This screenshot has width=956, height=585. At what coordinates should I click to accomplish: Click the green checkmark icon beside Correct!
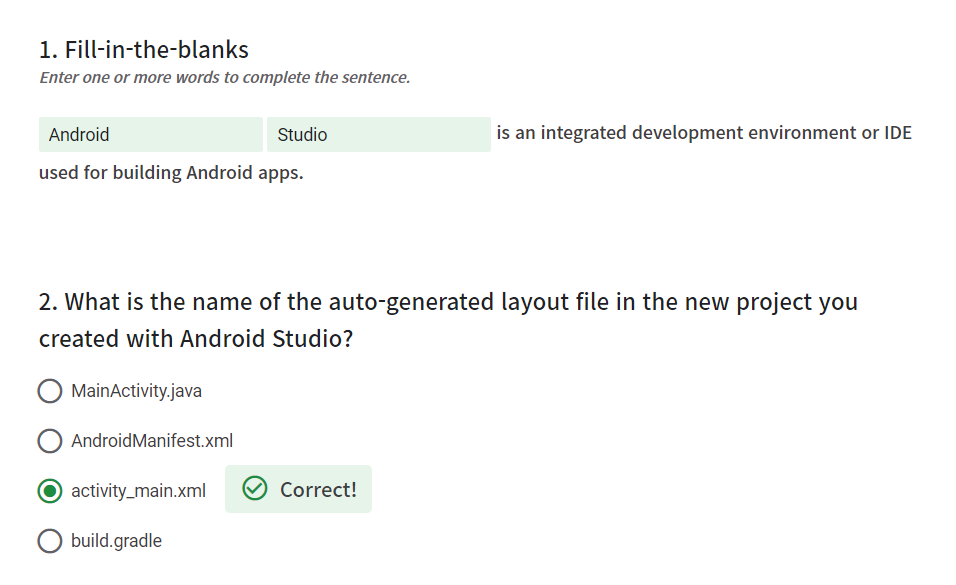pyautogui.click(x=255, y=489)
